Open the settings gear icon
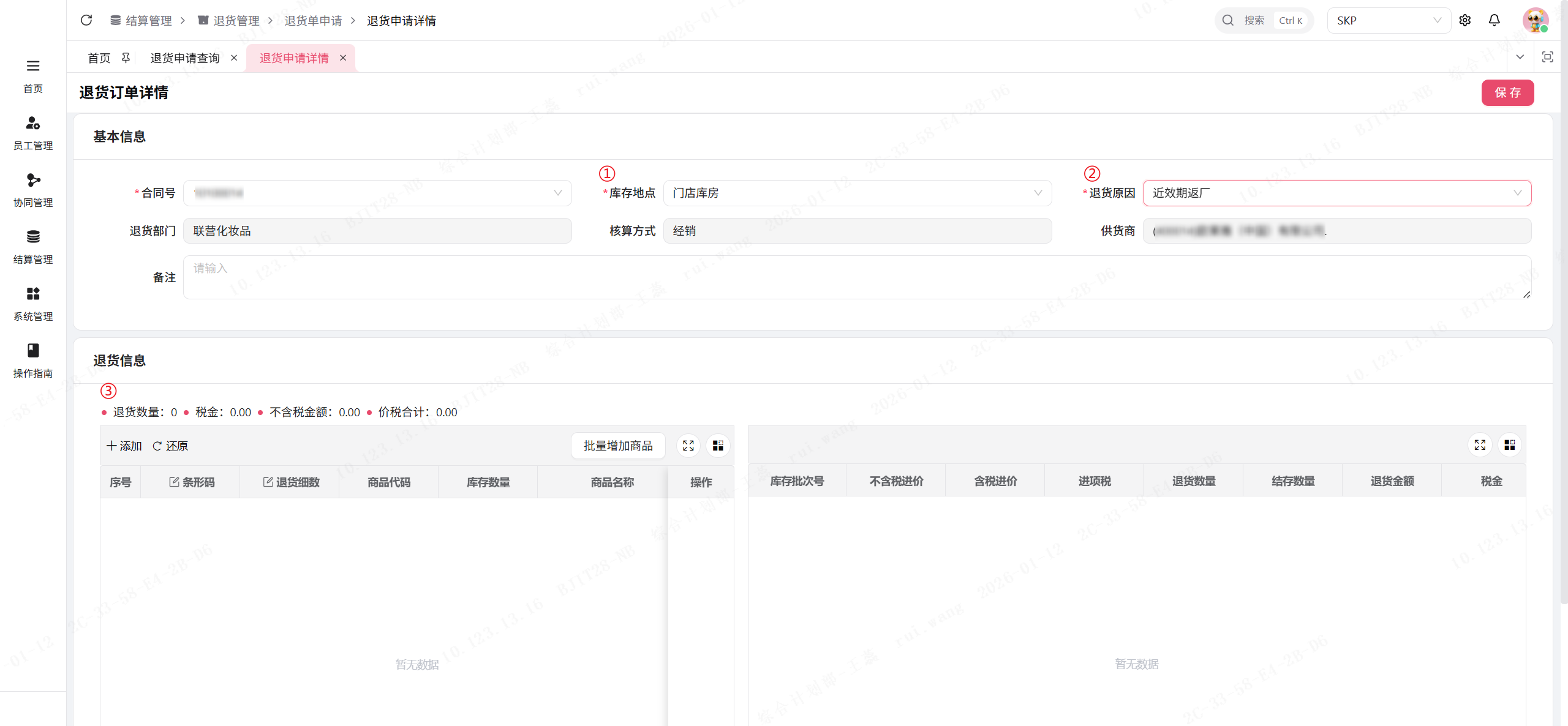Image resolution: width=1568 pixels, height=726 pixels. coord(1465,20)
